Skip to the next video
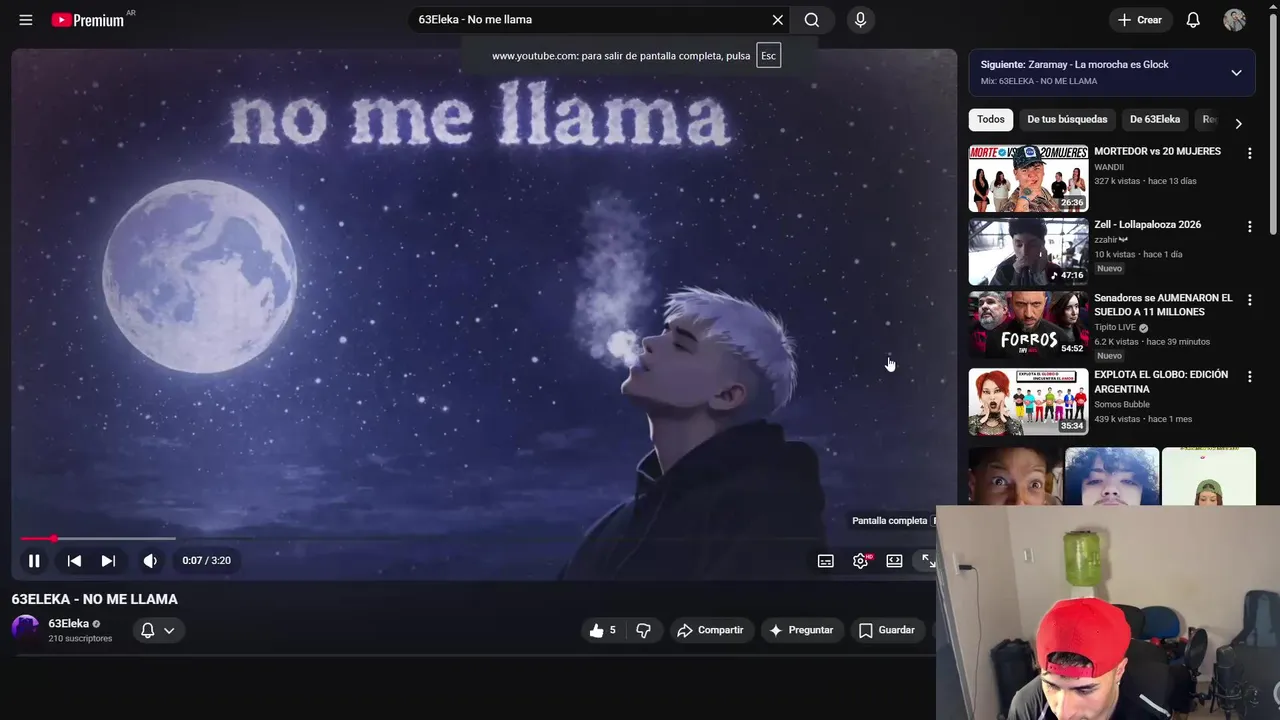The width and height of the screenshot is (1280, 720). tap(108, 561)
